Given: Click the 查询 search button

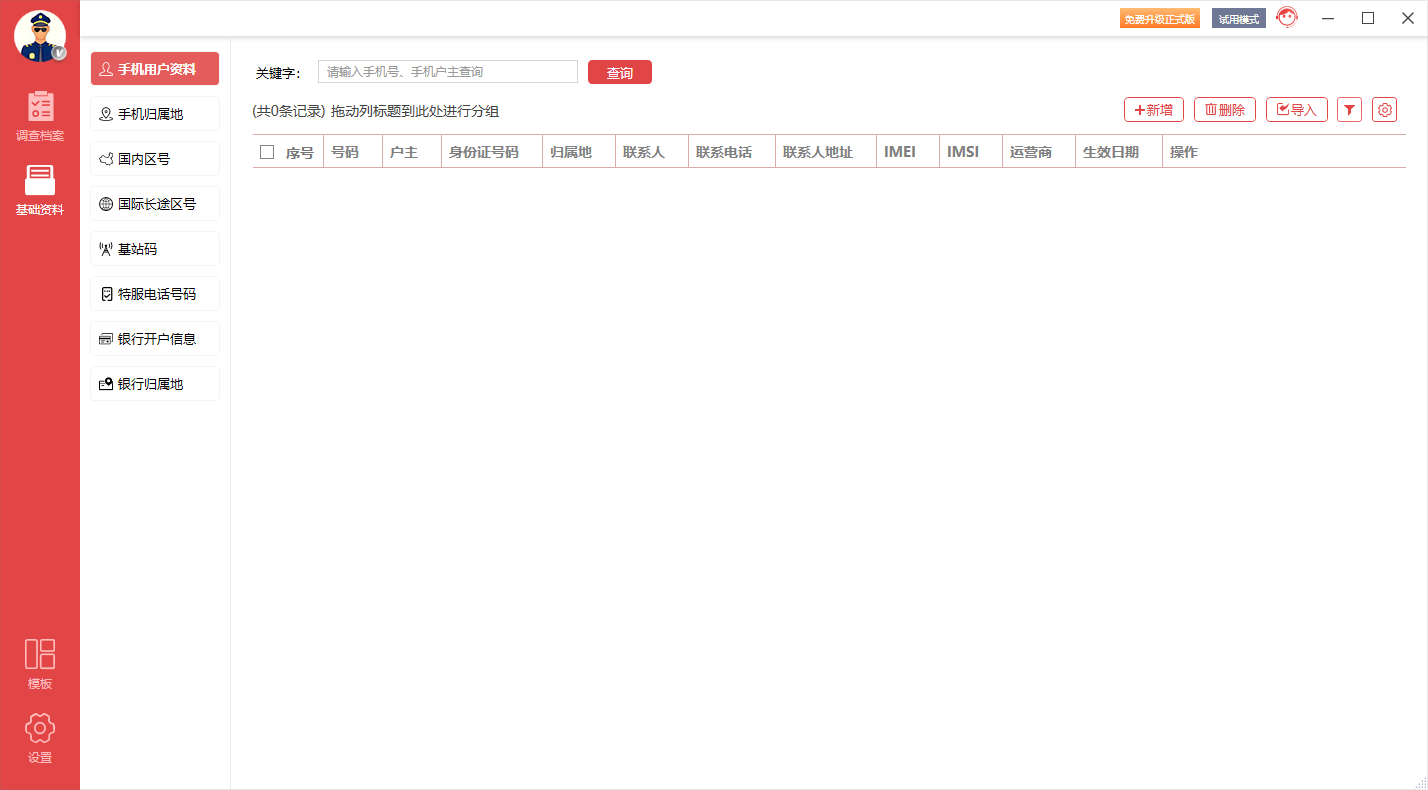Looking at the screenshot, I should pyautogui.click(x=620, y=71).
